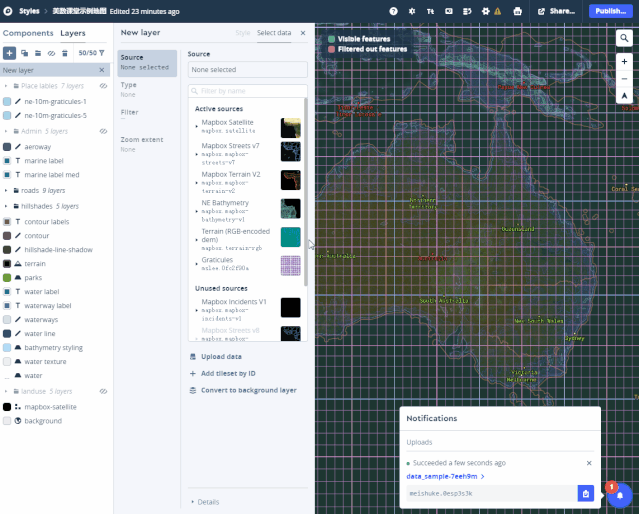Click Upload data

pos(216,357)
